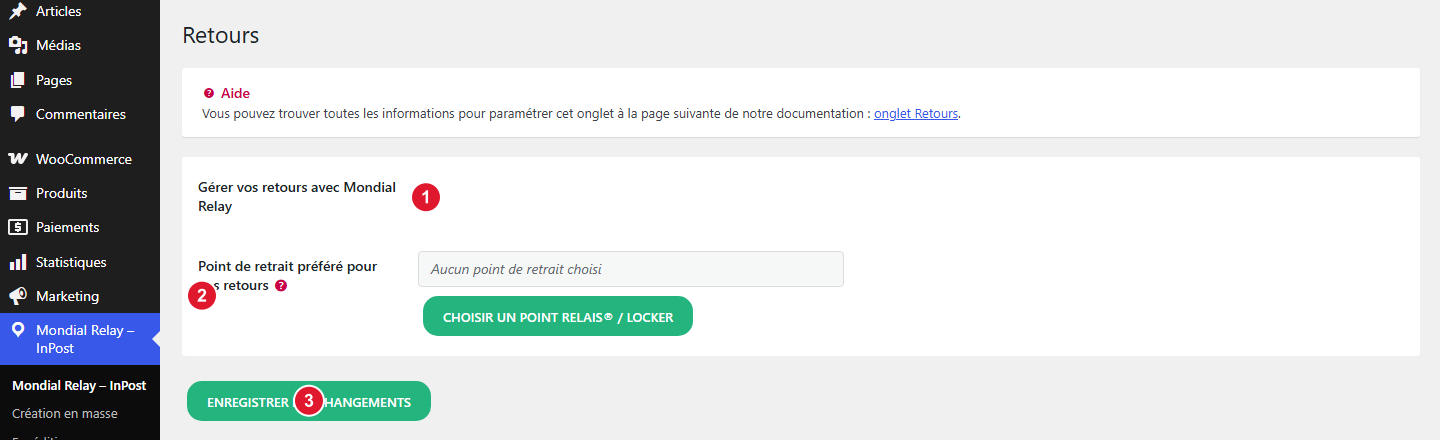Save with Enregistrer les changements button

[309, 401]
